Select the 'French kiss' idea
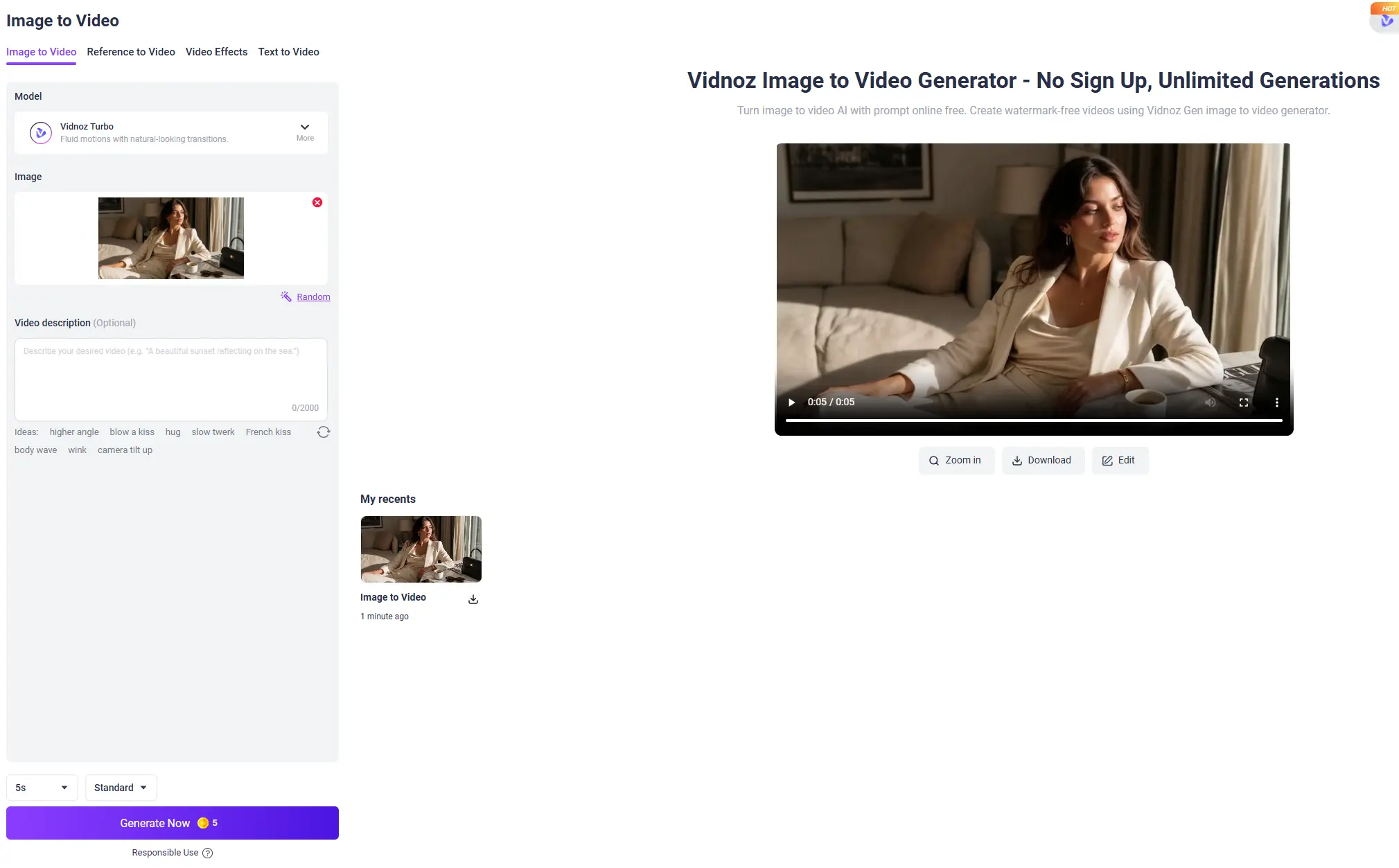Screen dimensions: 1399x868 tap(268, 432)
